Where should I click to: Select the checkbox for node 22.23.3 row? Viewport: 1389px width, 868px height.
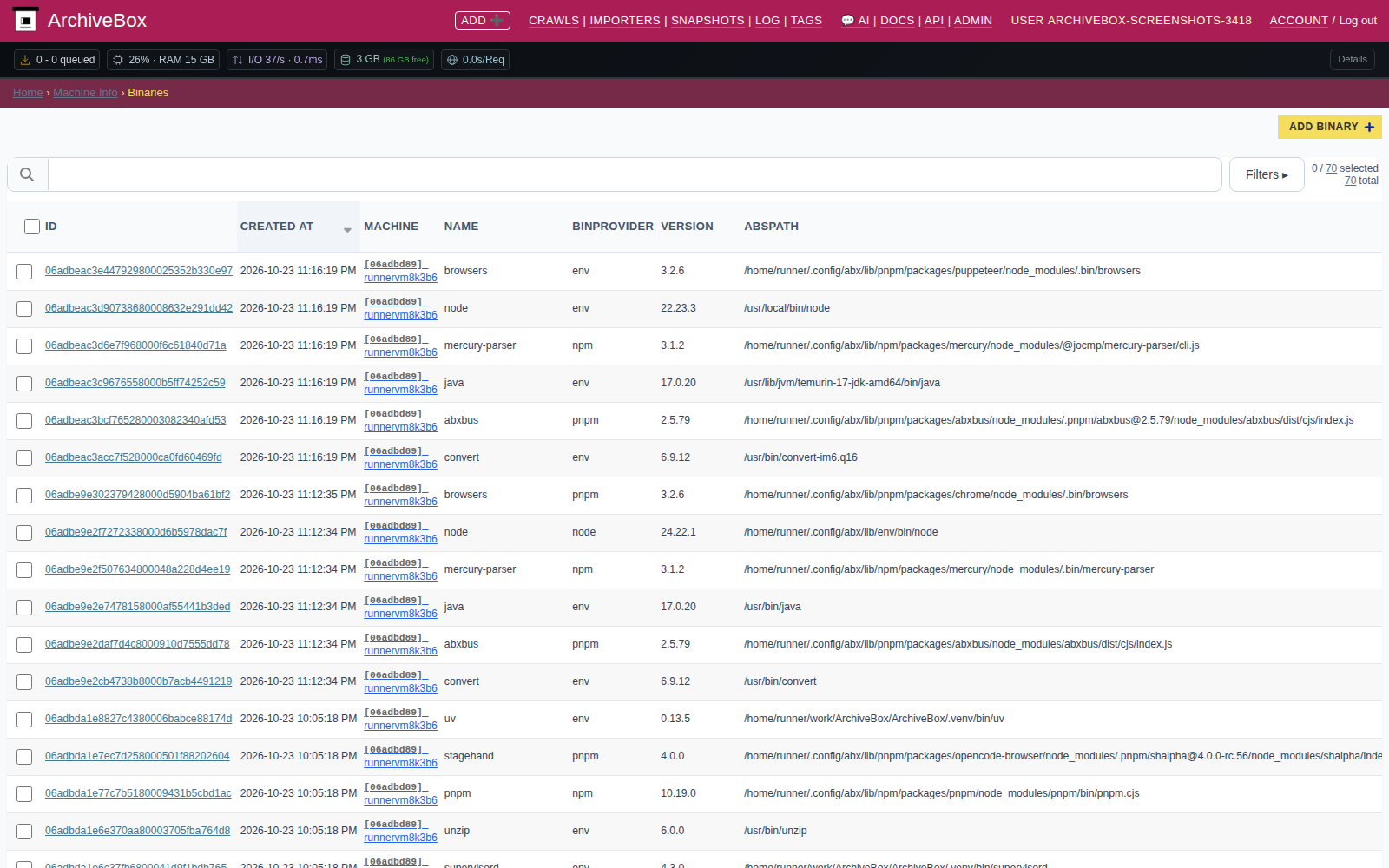click(x=24, y=309)
